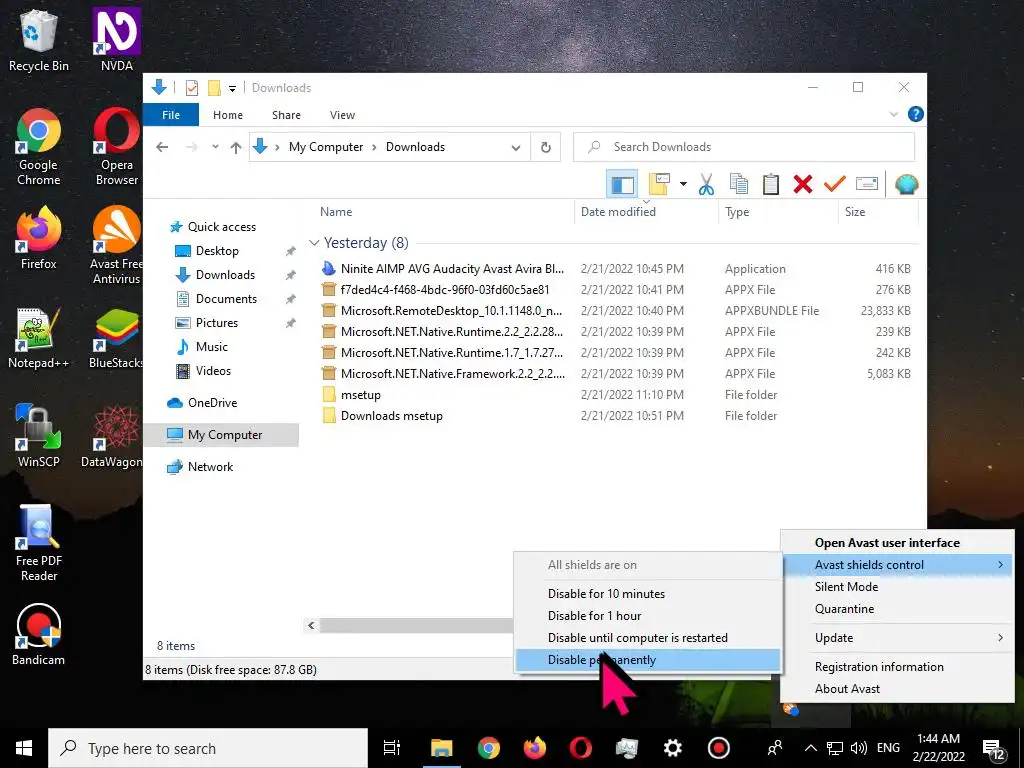Click the taskbar Type here to search box
1024x768 pixels.
[x=208, y=748]
